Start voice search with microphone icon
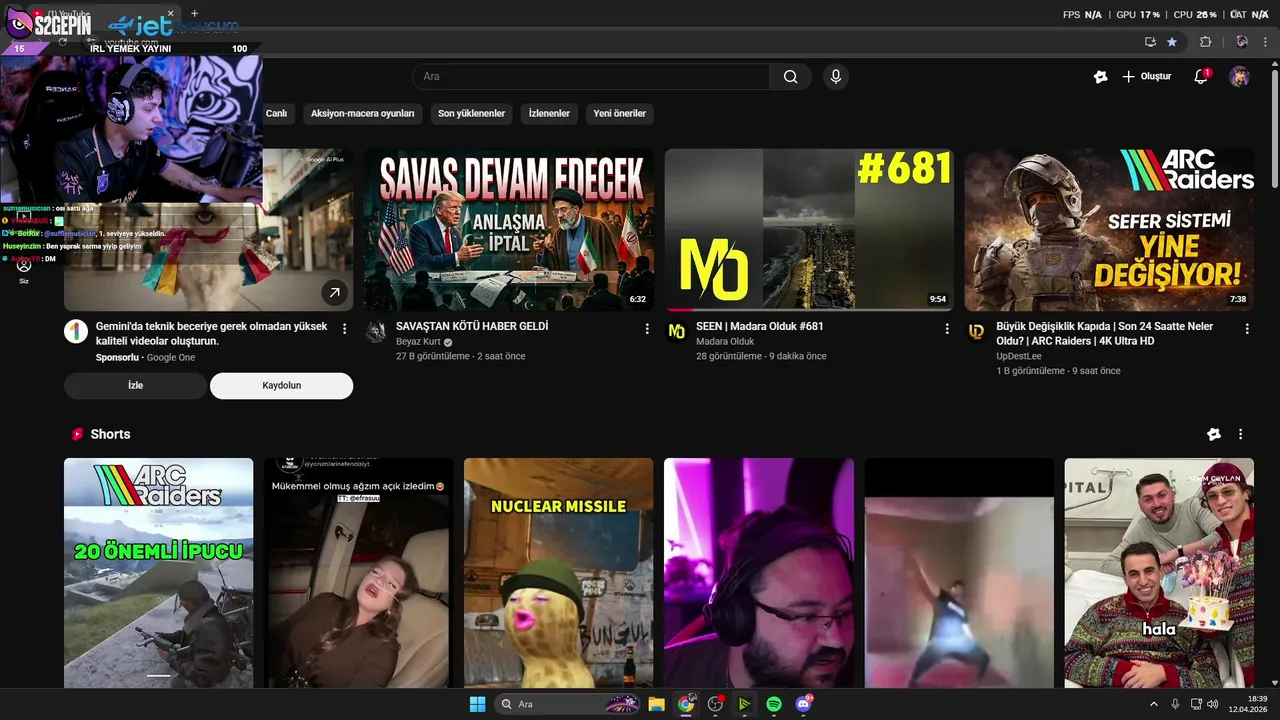This screenshot has height=720, width=1280. click(x=836, y=77)
